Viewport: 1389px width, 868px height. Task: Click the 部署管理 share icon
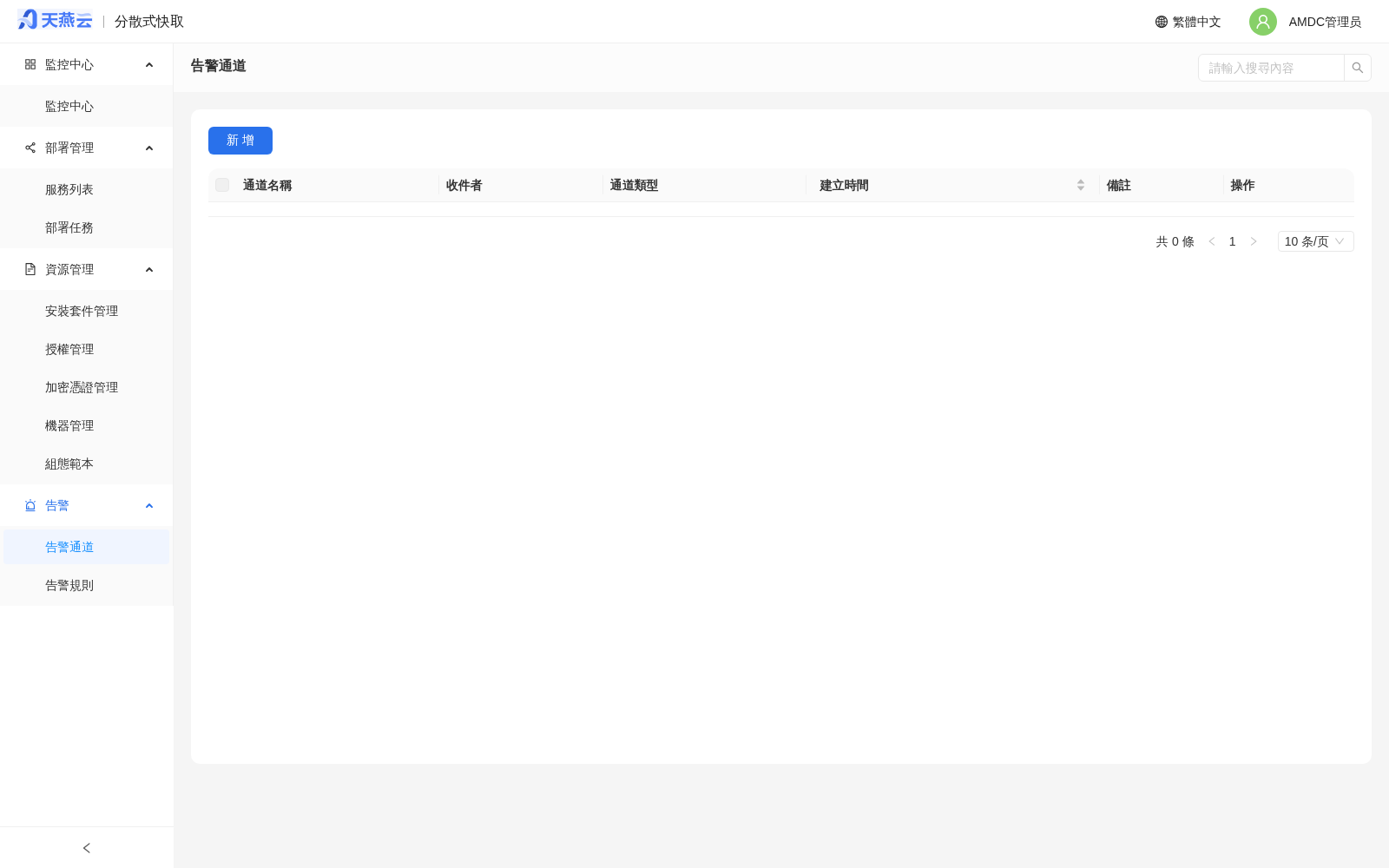pyautogui.click(x=30, y=148)
